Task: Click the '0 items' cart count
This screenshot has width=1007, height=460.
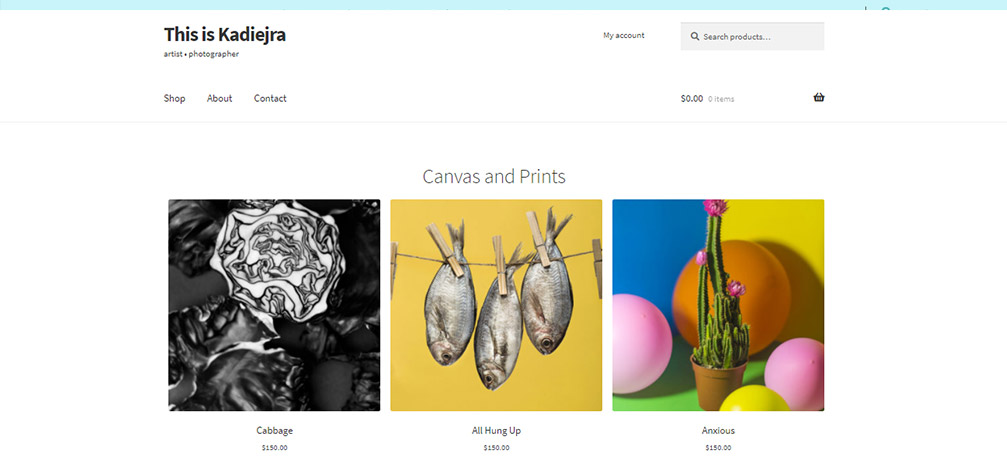Action: coord(721,99)
